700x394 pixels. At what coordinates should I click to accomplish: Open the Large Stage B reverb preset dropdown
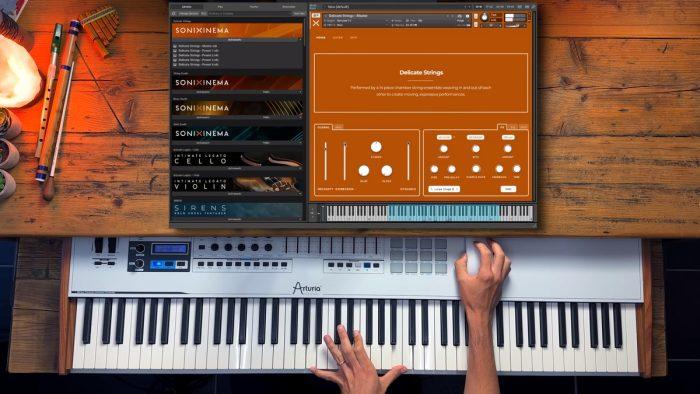coord(444,189)
